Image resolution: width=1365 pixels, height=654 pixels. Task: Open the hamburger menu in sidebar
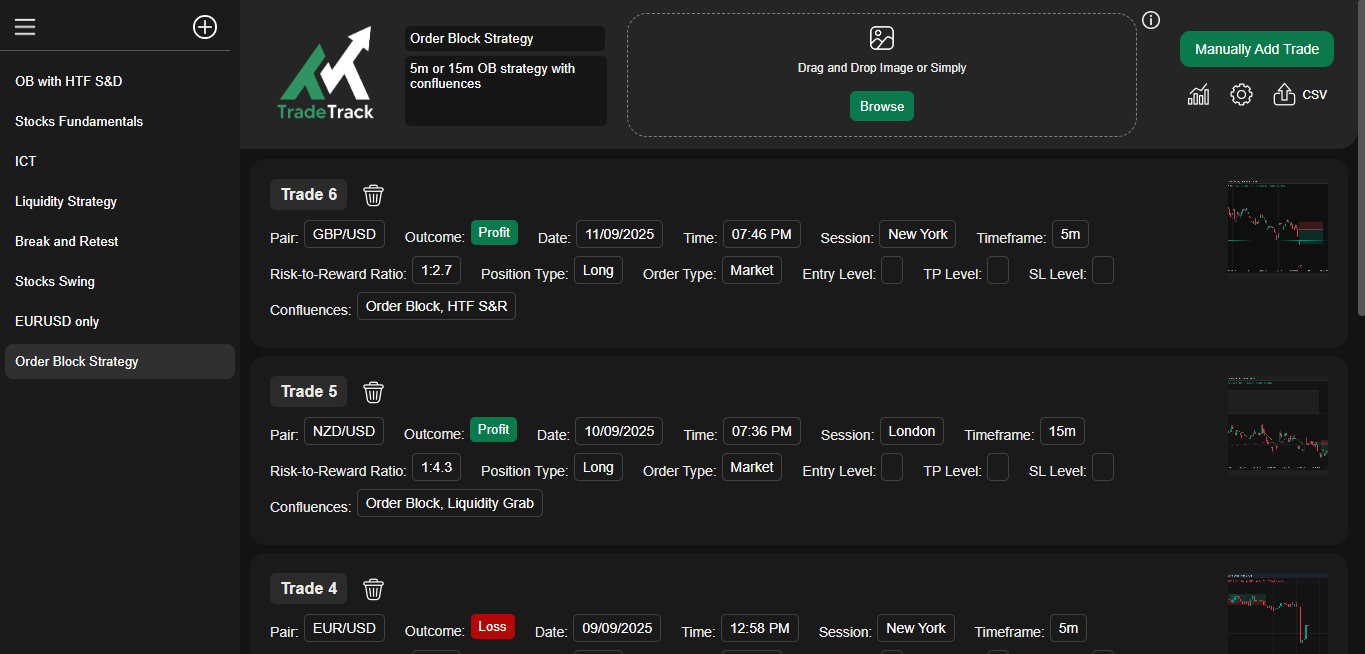click(25, 27)
